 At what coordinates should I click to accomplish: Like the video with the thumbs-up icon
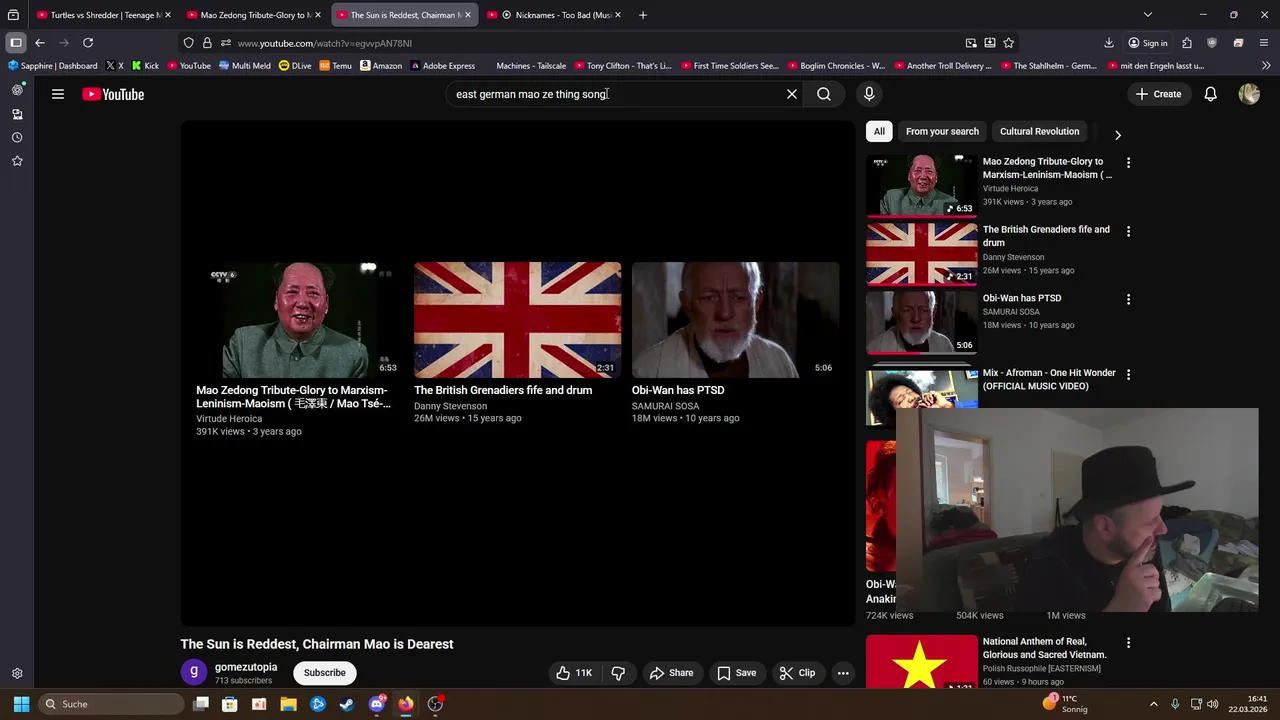(574, 673)
